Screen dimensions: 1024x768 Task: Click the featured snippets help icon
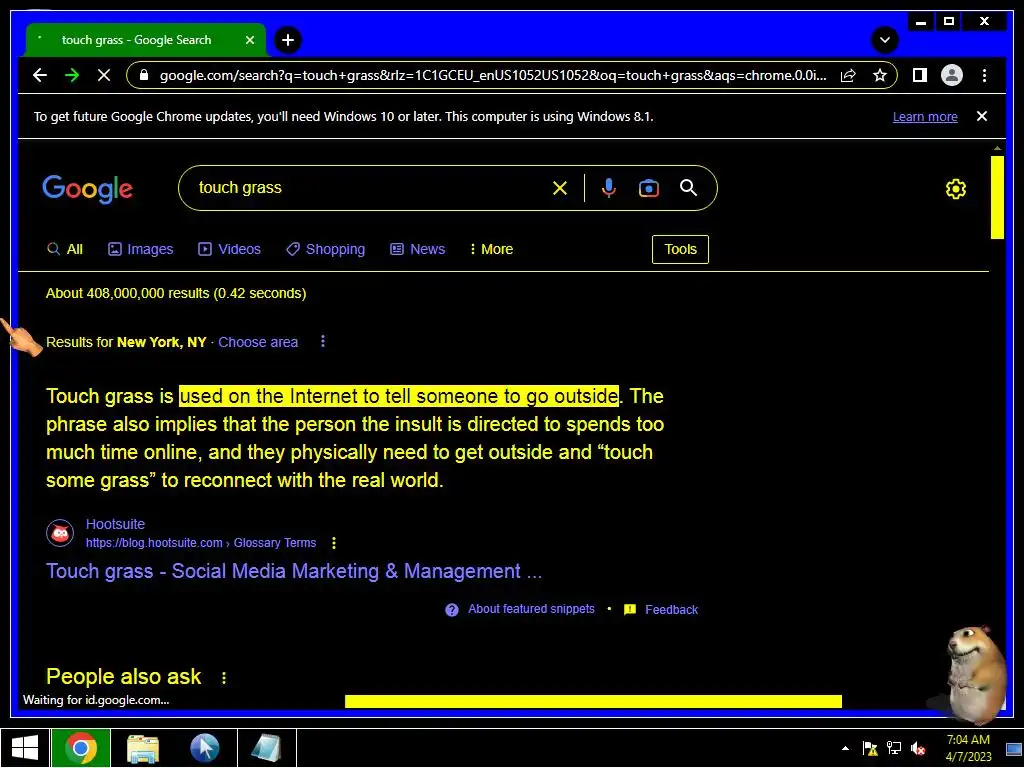click(x=452, y=610)
